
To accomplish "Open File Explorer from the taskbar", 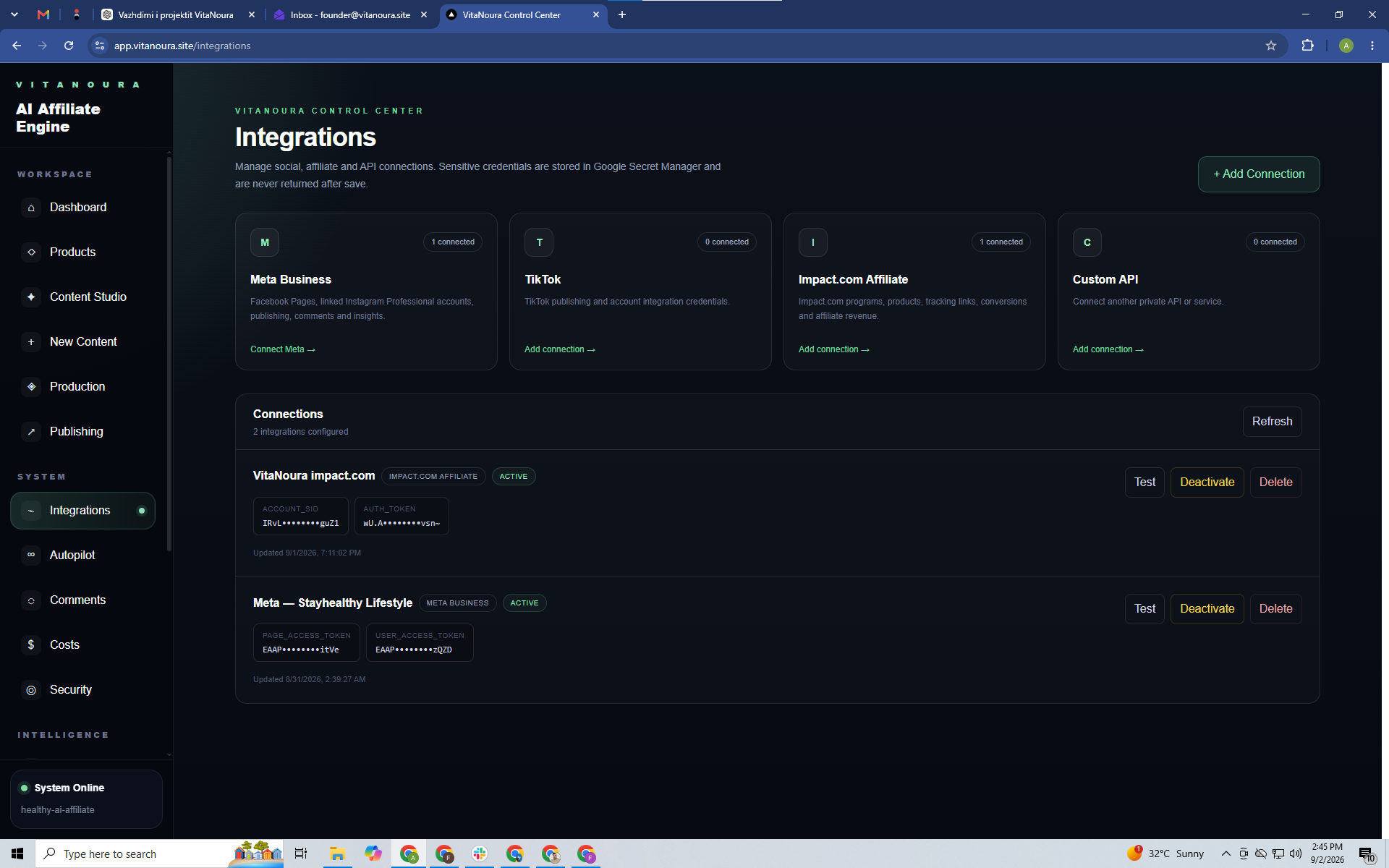I will coord(337,854).
